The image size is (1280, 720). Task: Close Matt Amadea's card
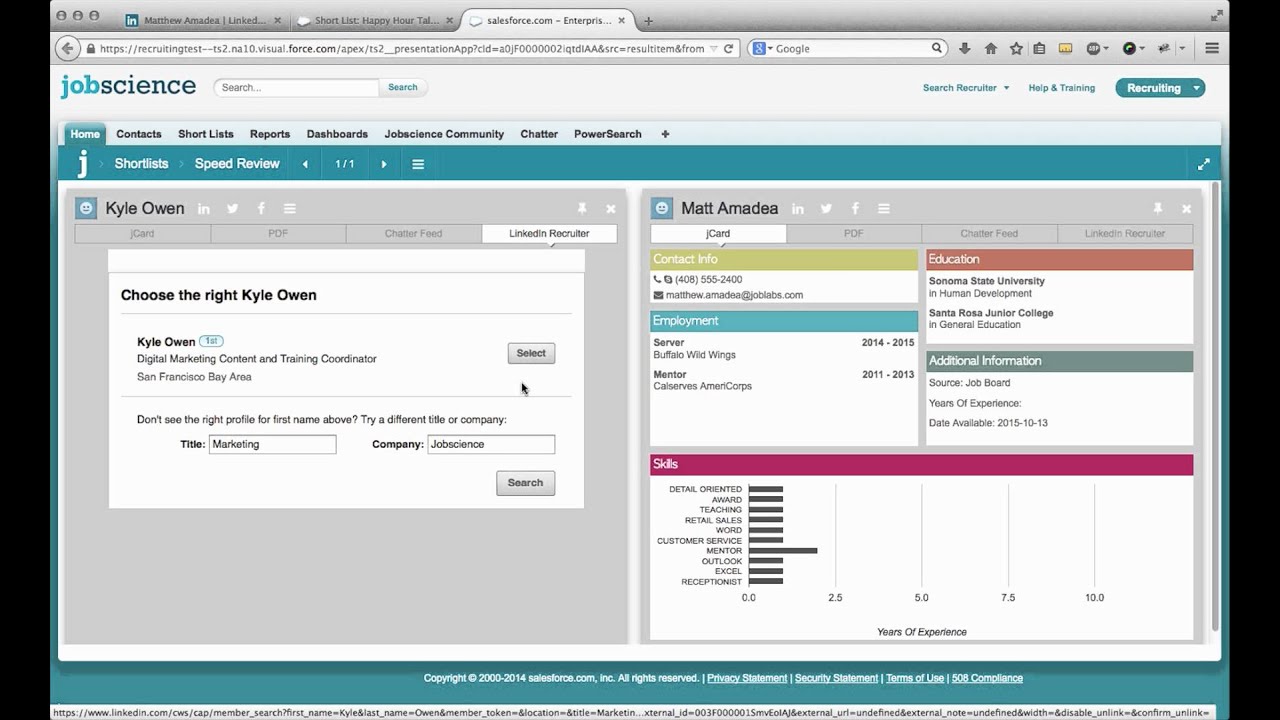1186,209
